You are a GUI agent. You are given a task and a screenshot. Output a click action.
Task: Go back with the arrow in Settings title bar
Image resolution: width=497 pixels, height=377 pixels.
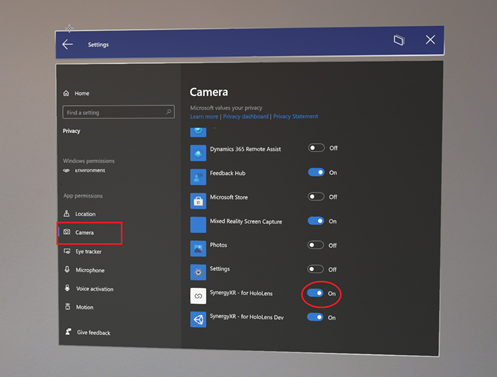68,44
